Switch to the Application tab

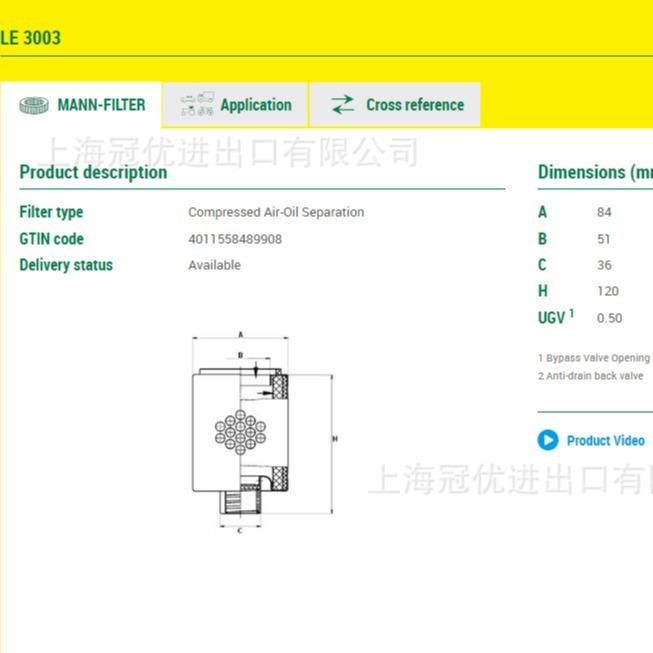point(235,105)
